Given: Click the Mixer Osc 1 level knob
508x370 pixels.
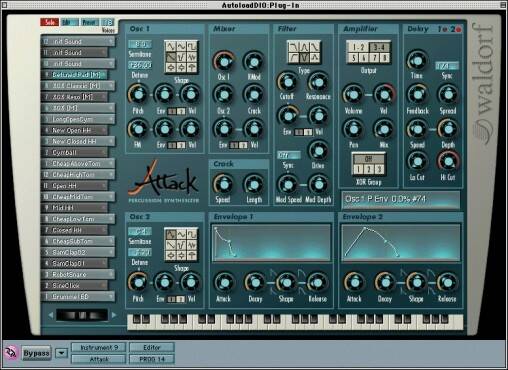Looking at the screenshot, I should (x=224, y=62).
